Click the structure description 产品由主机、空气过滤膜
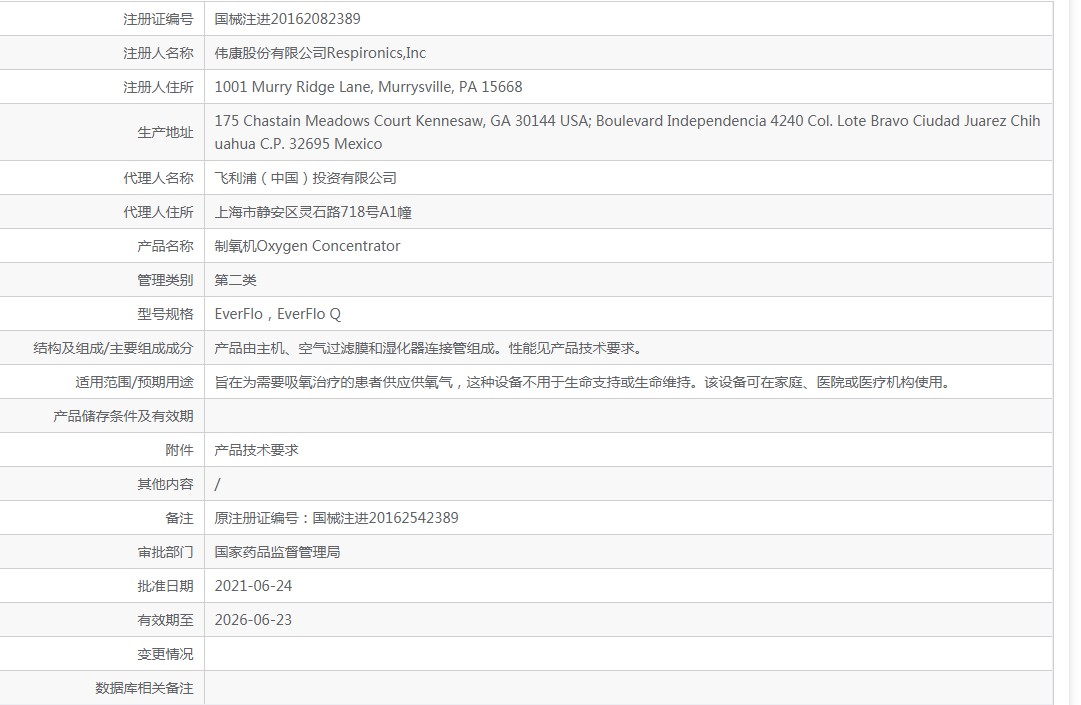The width and height of the screenshot is (1081, 705). point(429,348)
